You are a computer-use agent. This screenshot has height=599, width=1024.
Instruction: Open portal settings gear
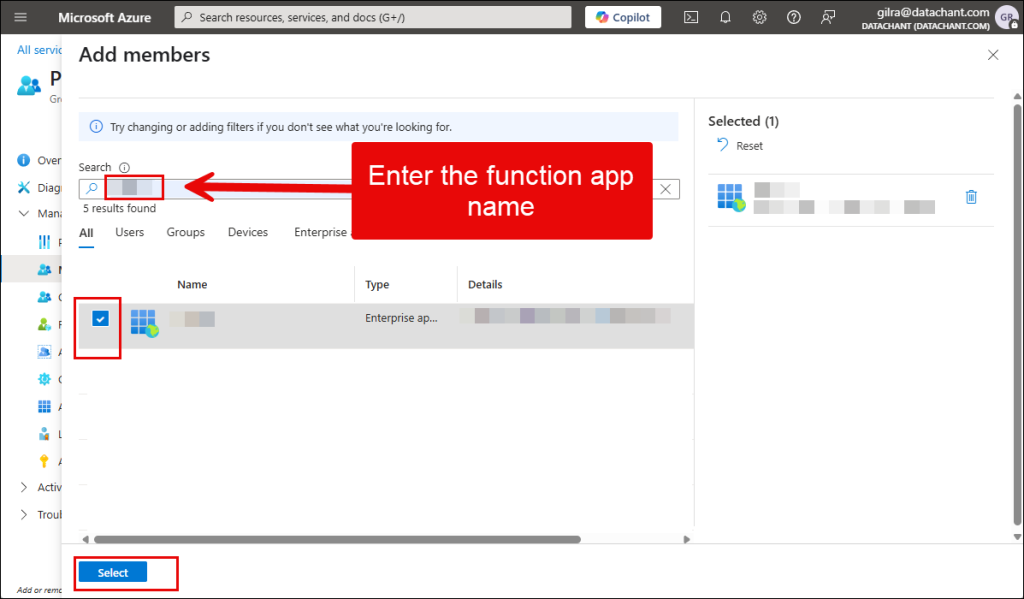[759, 17]
